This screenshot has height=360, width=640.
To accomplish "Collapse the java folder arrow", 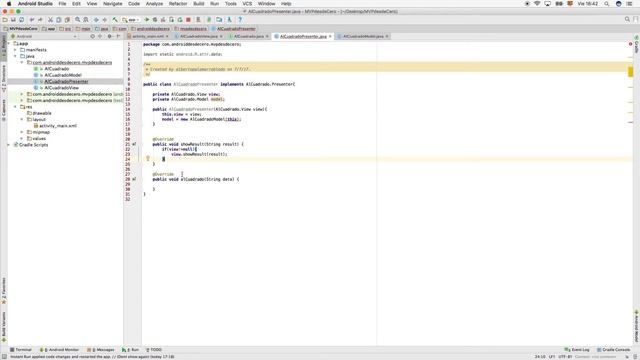I will (16, 56).
